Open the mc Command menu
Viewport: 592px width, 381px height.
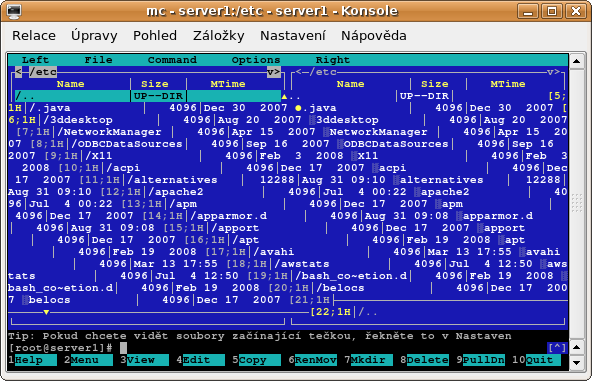tap(172, 60)
